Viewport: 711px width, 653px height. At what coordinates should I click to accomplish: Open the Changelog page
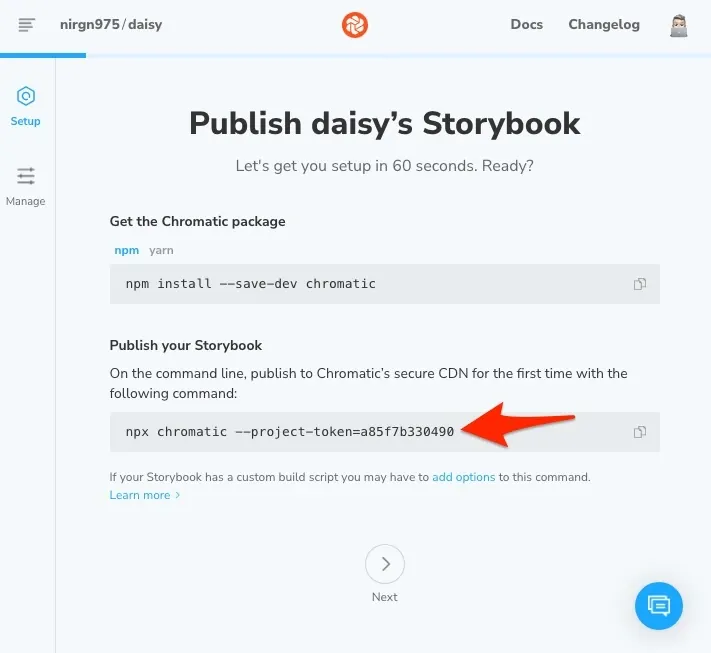click(x=604, y=24)
